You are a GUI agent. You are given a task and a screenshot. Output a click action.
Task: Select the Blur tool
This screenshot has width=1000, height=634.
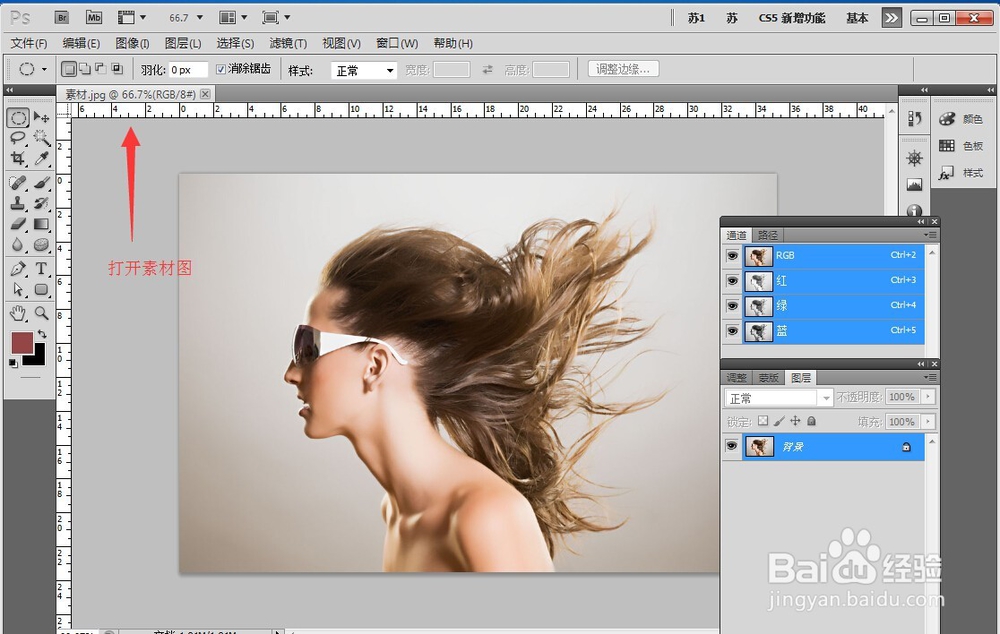pos(18,244)
